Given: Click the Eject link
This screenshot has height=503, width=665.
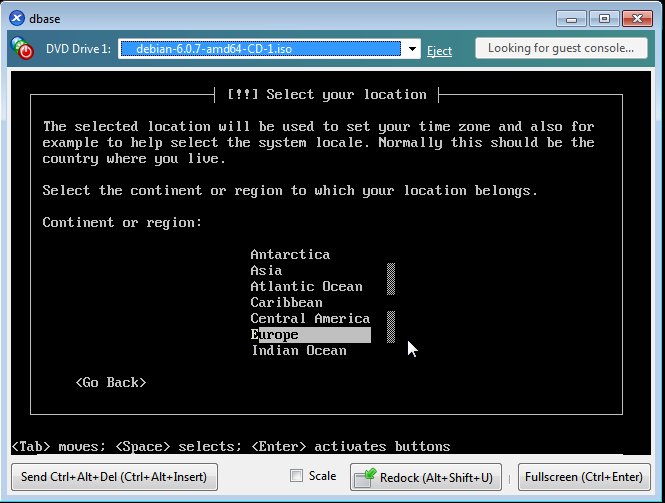Looking at the screenshot, I should click(x=439, y=50).
